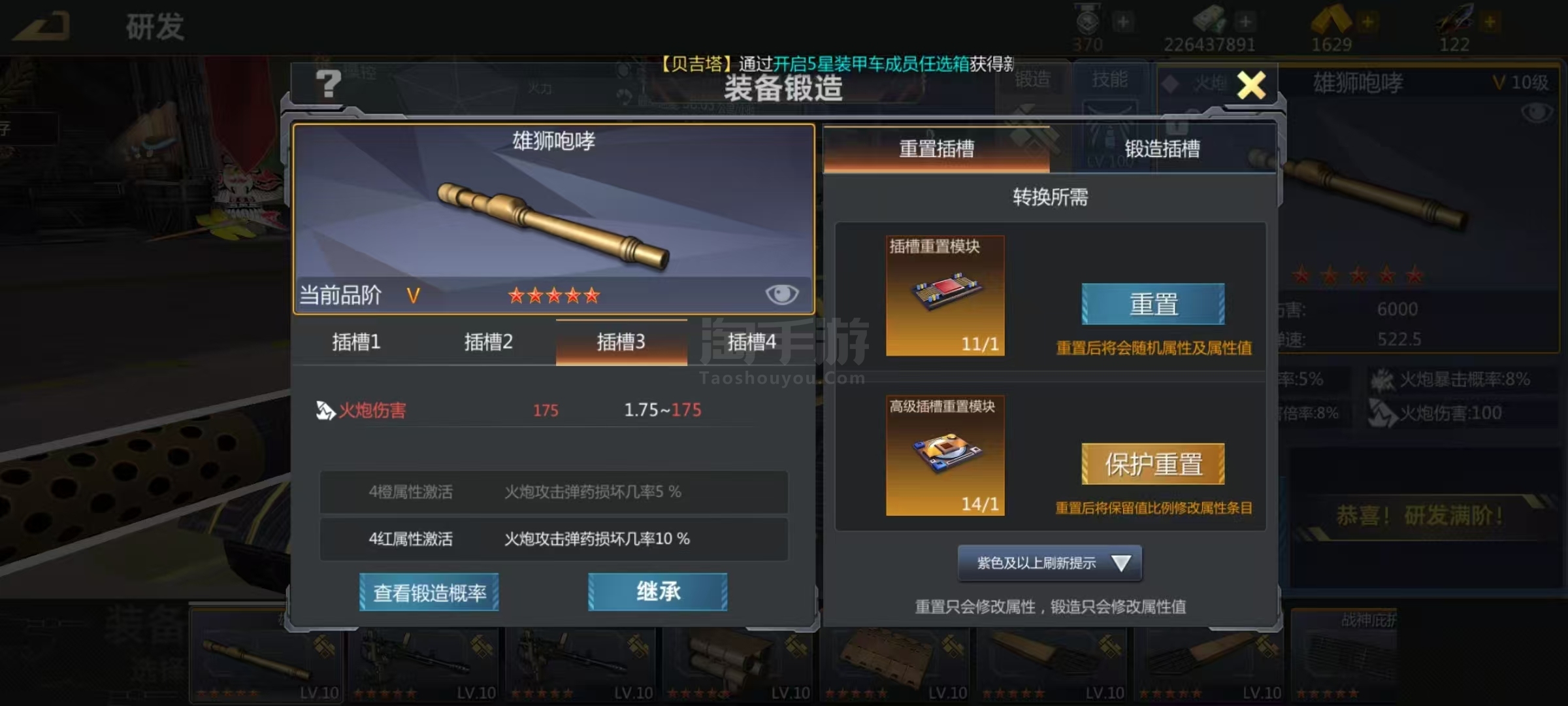Toggle eye icon on 雄狮咆哮 preview
1568x706 pixels.
781,295
